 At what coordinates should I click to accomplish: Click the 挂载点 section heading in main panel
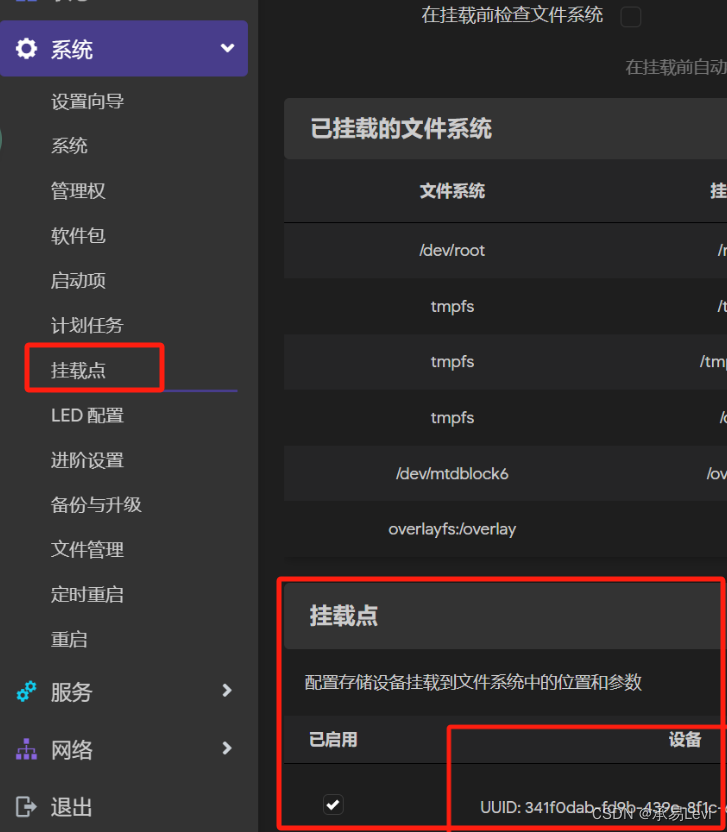coord(344,616)
